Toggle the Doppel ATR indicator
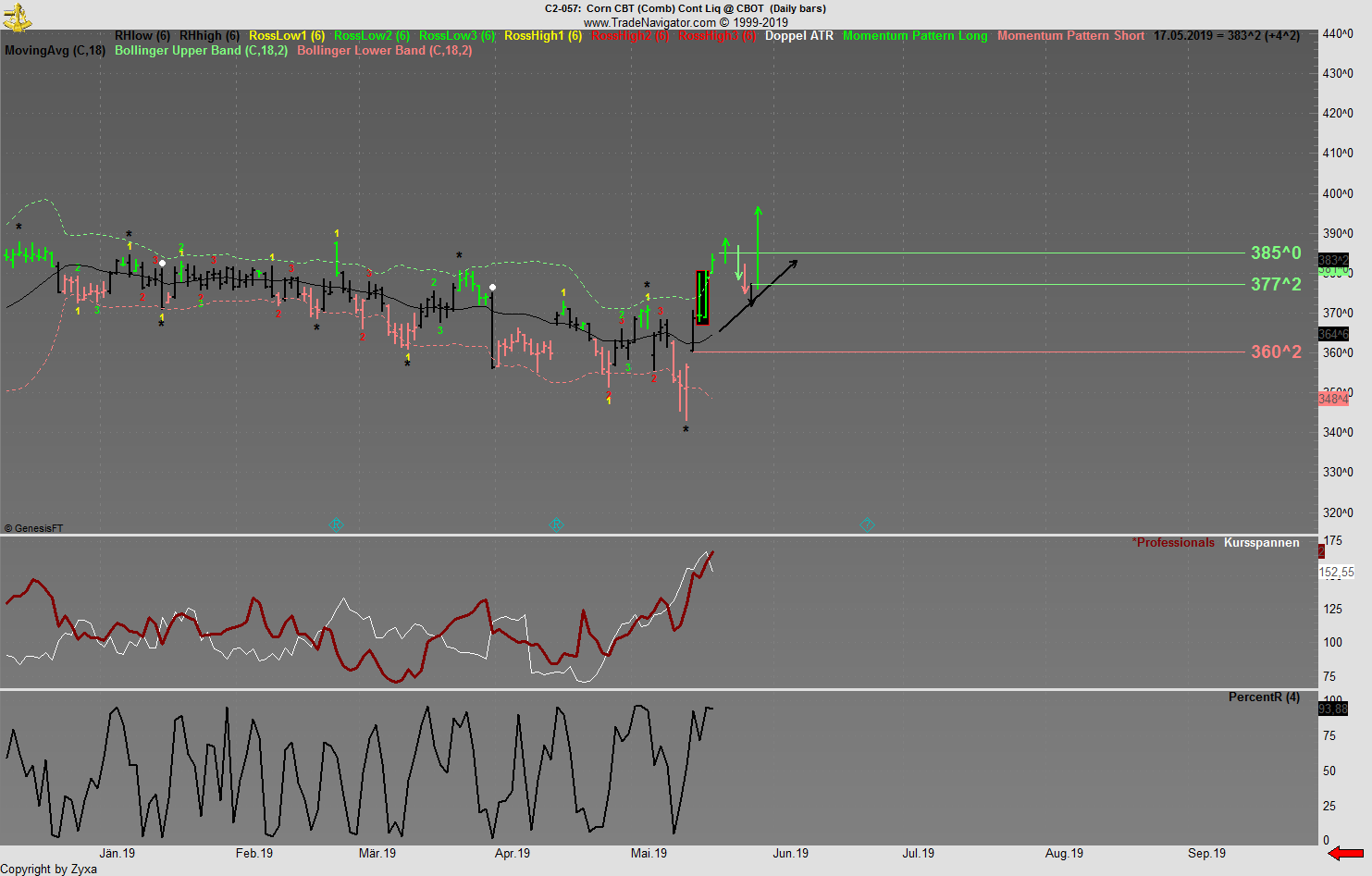Viewport: 1372px width, 876px height. click(799, 35)
